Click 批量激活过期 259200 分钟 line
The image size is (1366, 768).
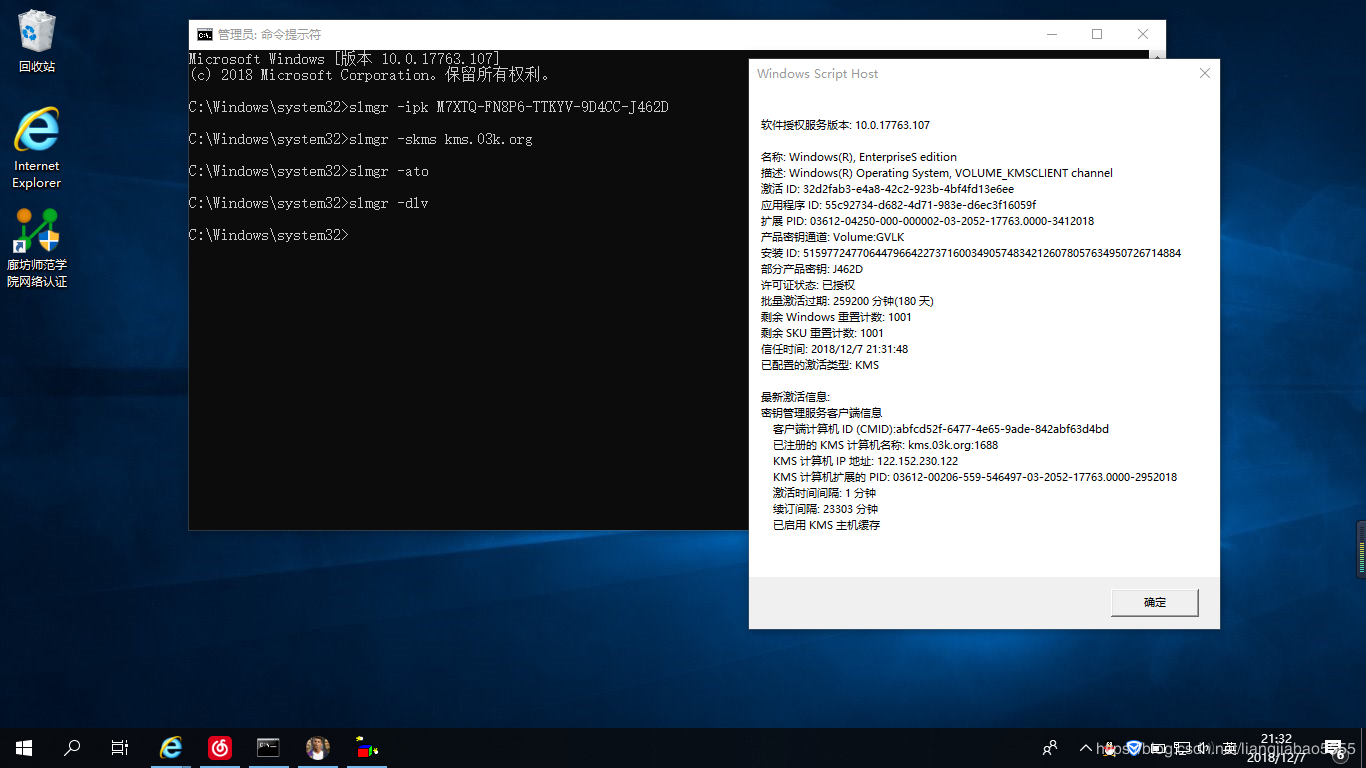point(847,301)
